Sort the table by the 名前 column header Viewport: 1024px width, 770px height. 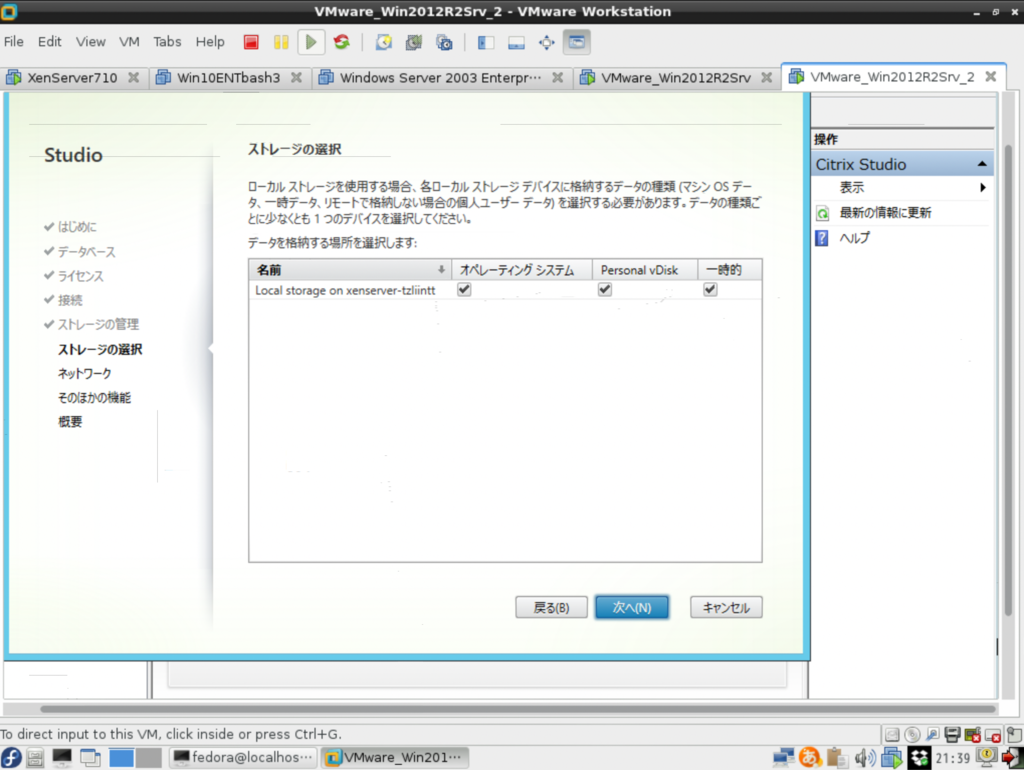click(x=350, y=270)
